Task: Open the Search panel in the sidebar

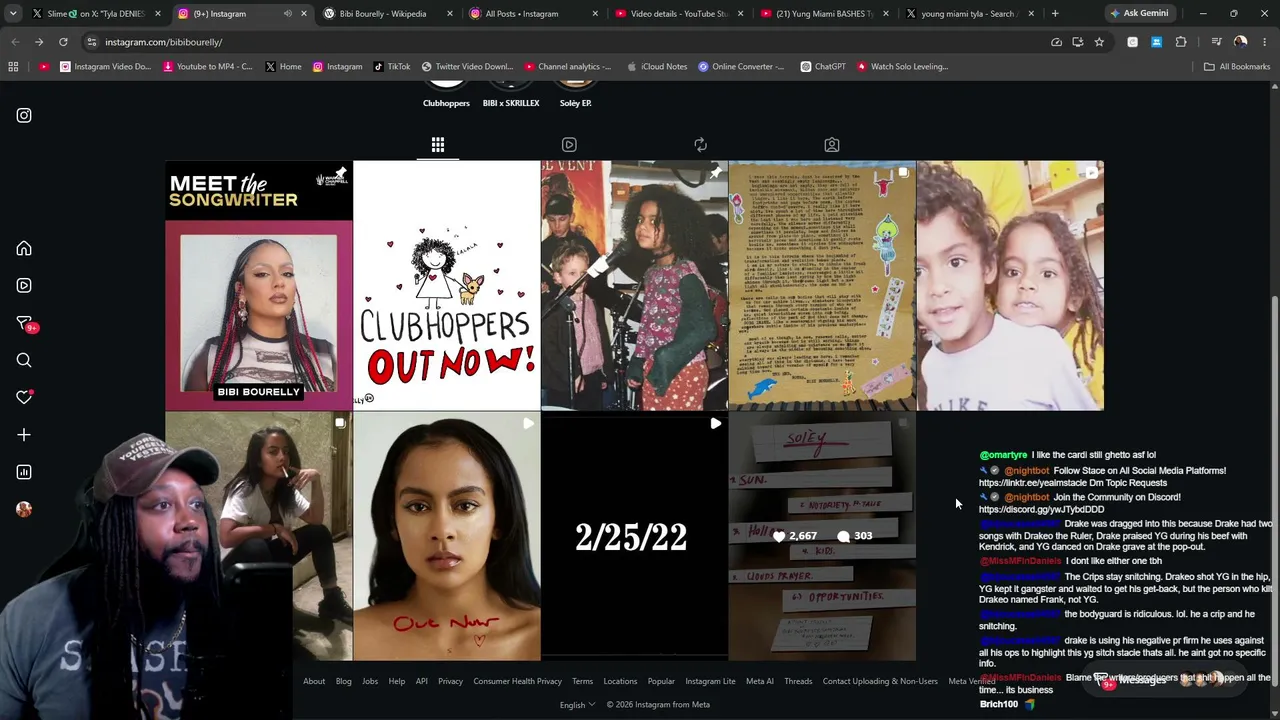Action: click(24, 360)
